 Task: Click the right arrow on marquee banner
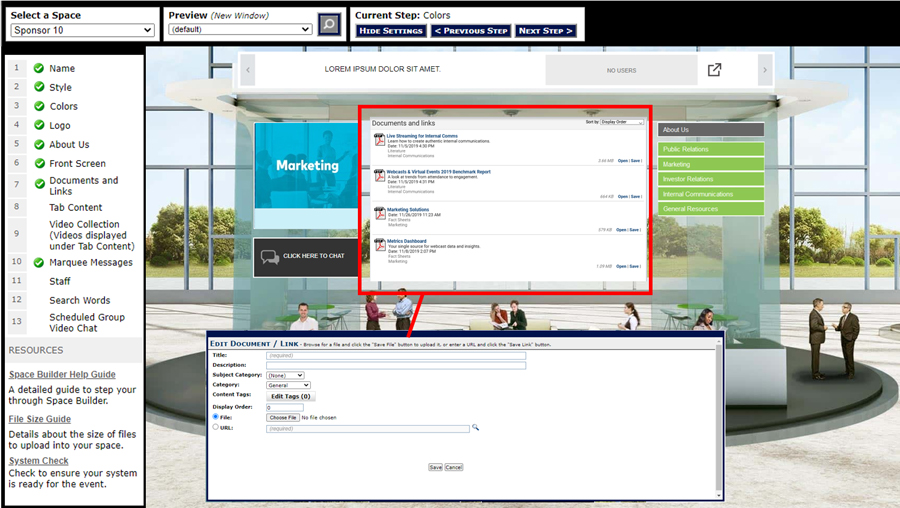[x=765, y=70]
